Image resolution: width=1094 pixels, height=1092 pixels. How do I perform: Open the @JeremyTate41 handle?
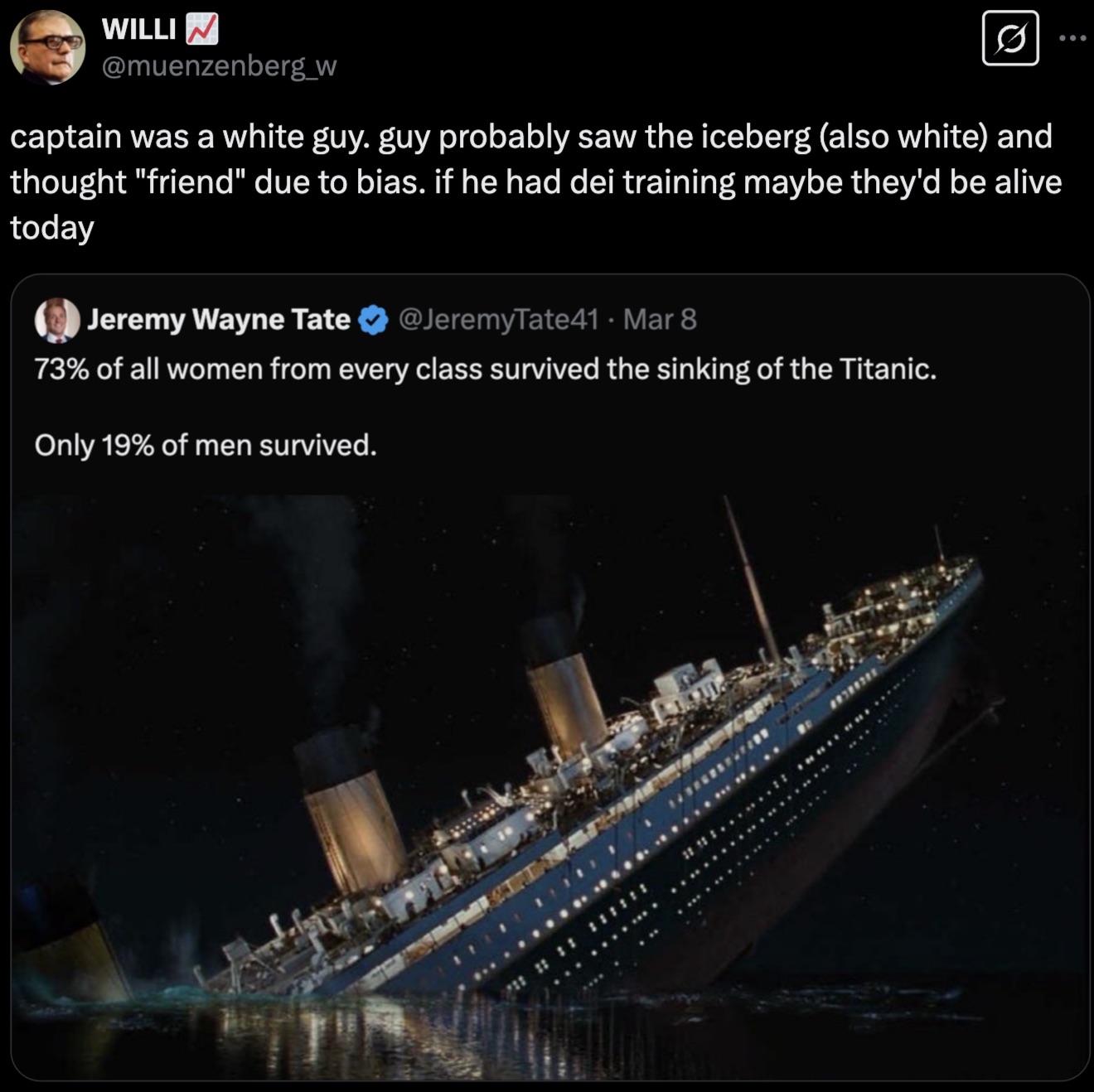click(x=498, y=319)
